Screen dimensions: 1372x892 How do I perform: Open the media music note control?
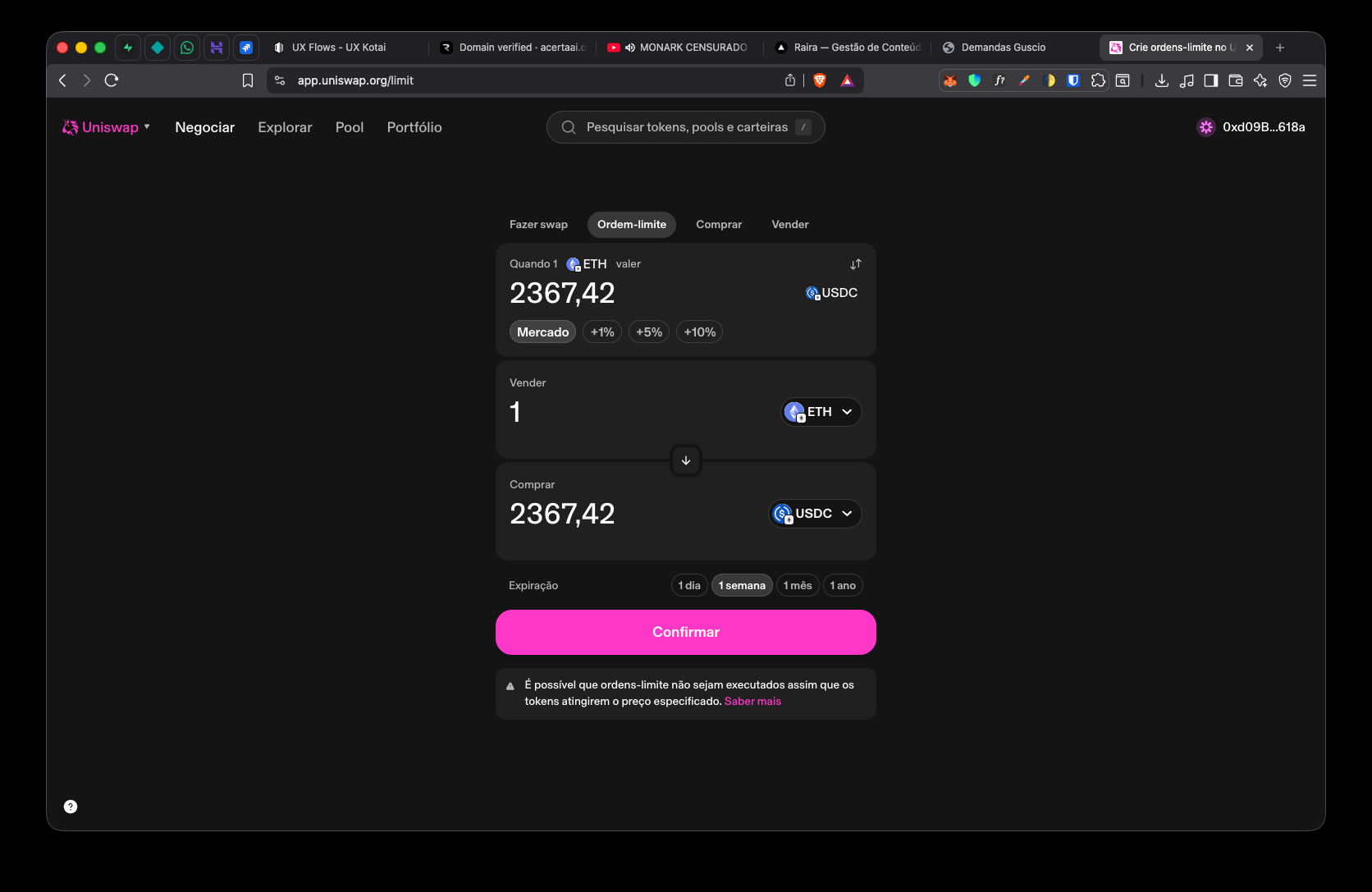point(1187,80)
